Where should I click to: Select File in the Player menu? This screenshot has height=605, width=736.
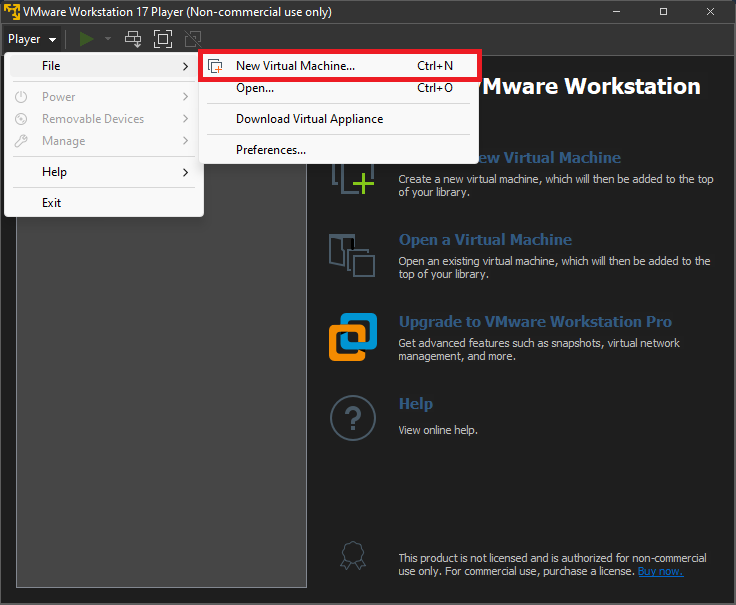(104, 66)
